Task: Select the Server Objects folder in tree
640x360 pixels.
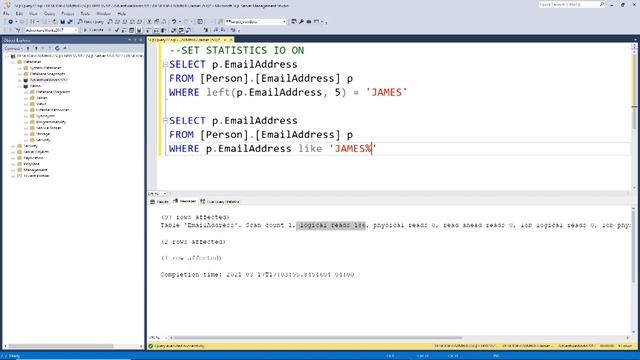Action: [36, 152]
